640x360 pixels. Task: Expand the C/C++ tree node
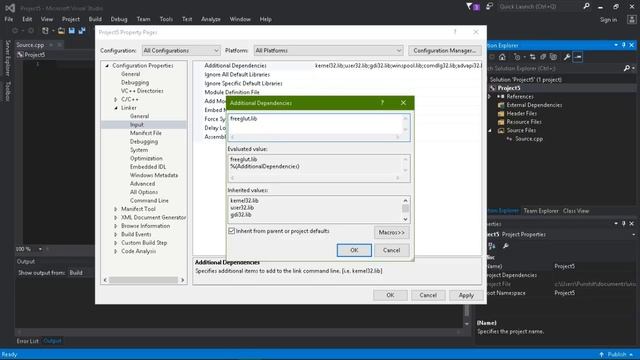click(116, 100)
